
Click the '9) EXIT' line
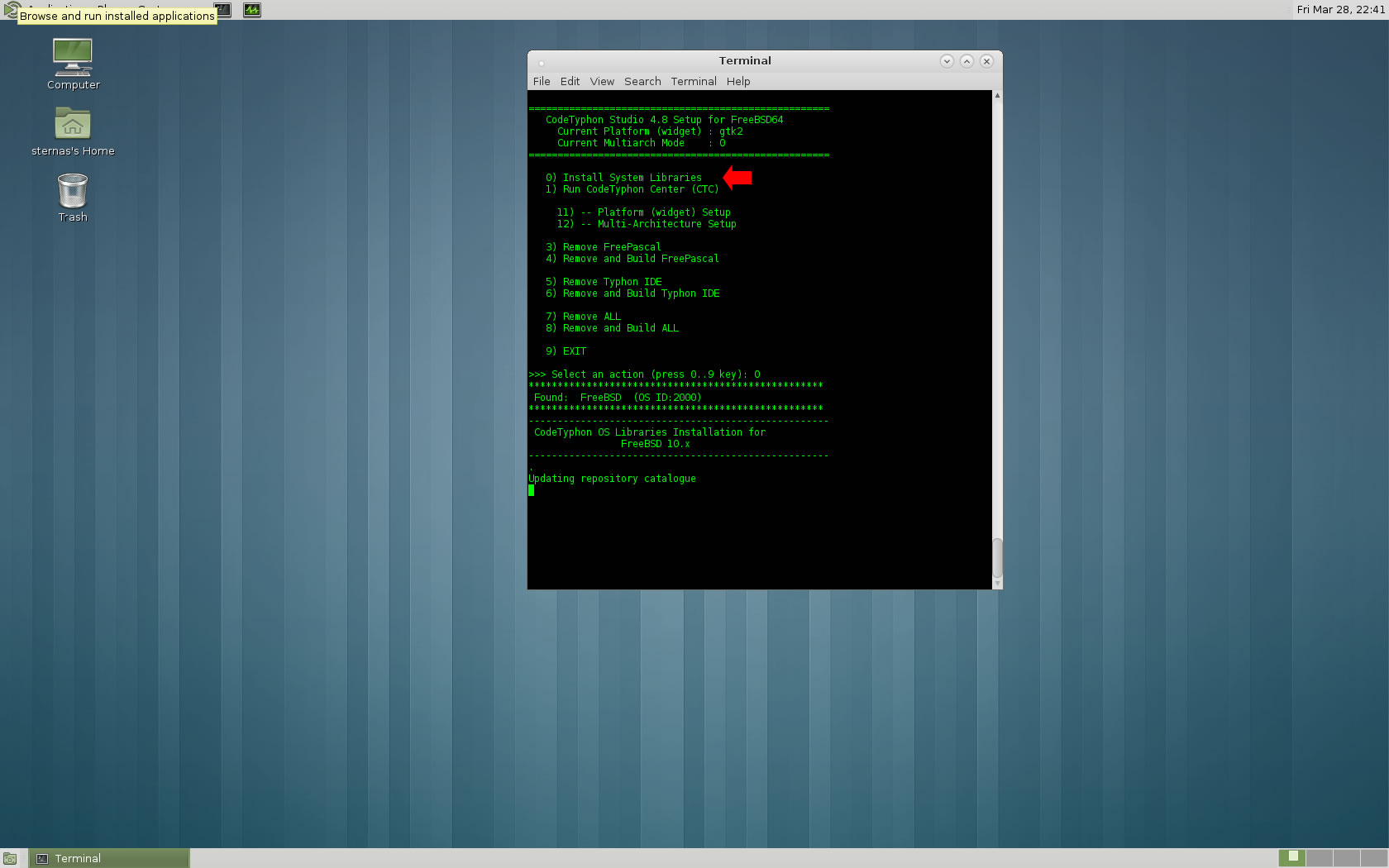566,351
